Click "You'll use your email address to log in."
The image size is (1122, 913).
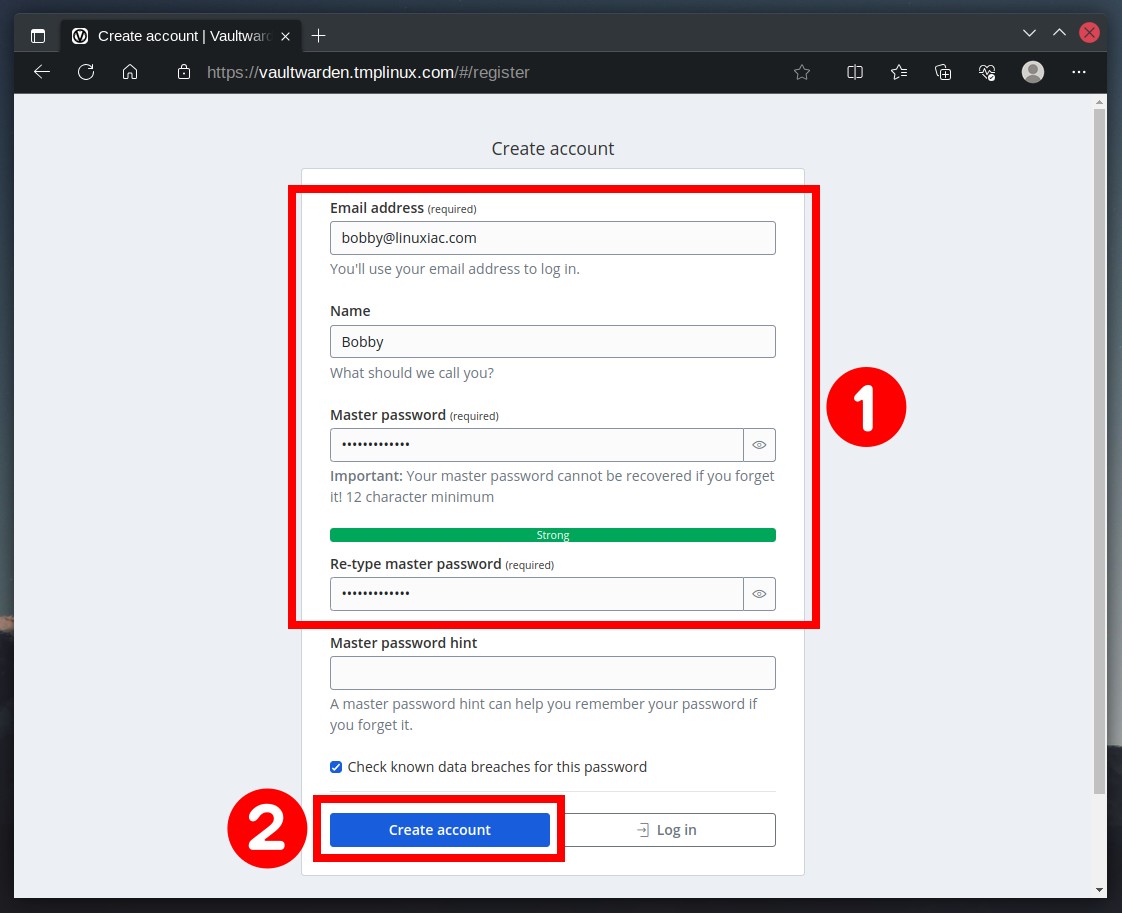click(x=454, y=269)
